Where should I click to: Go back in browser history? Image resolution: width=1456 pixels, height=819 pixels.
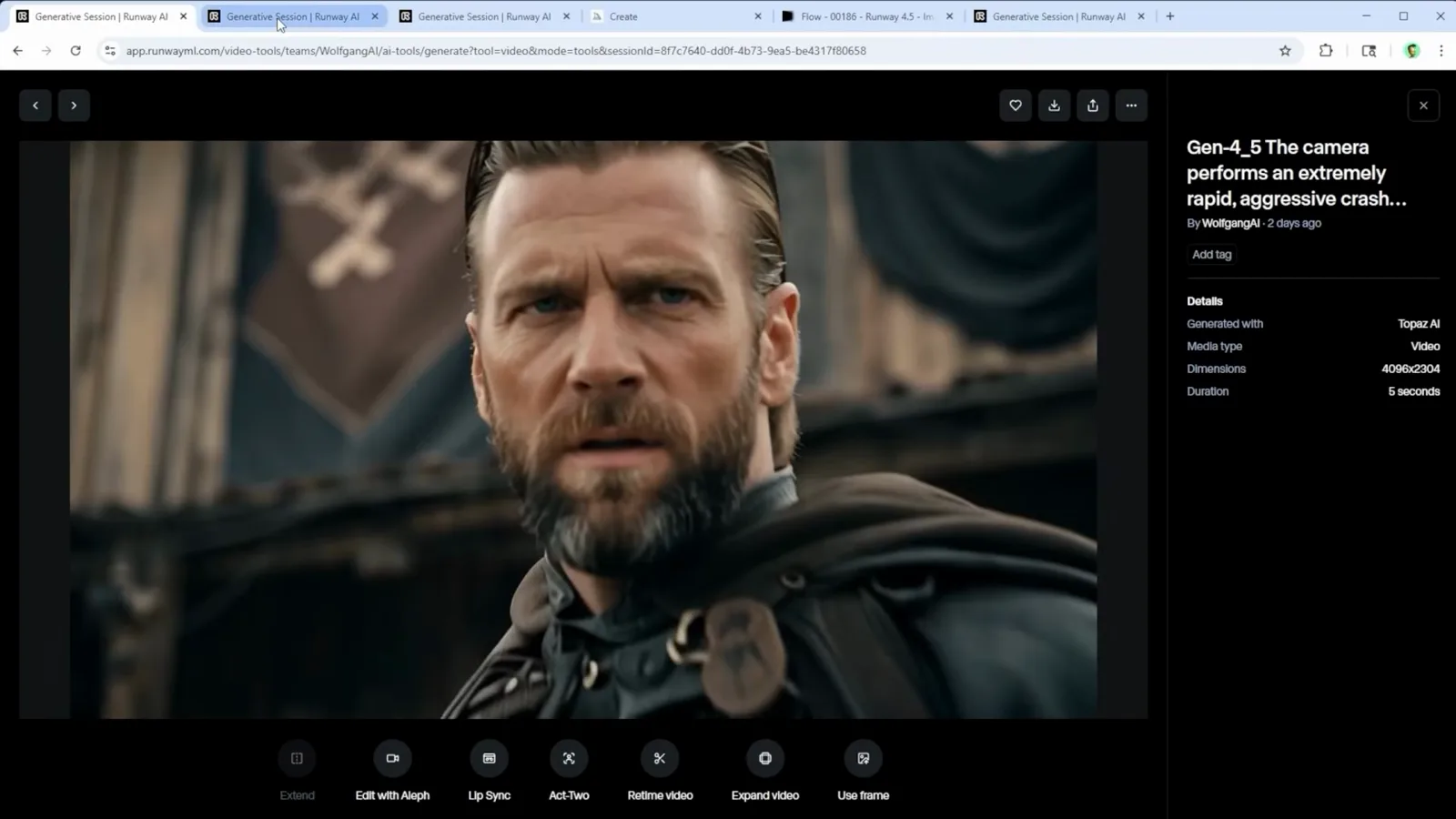tap(18, 51)
